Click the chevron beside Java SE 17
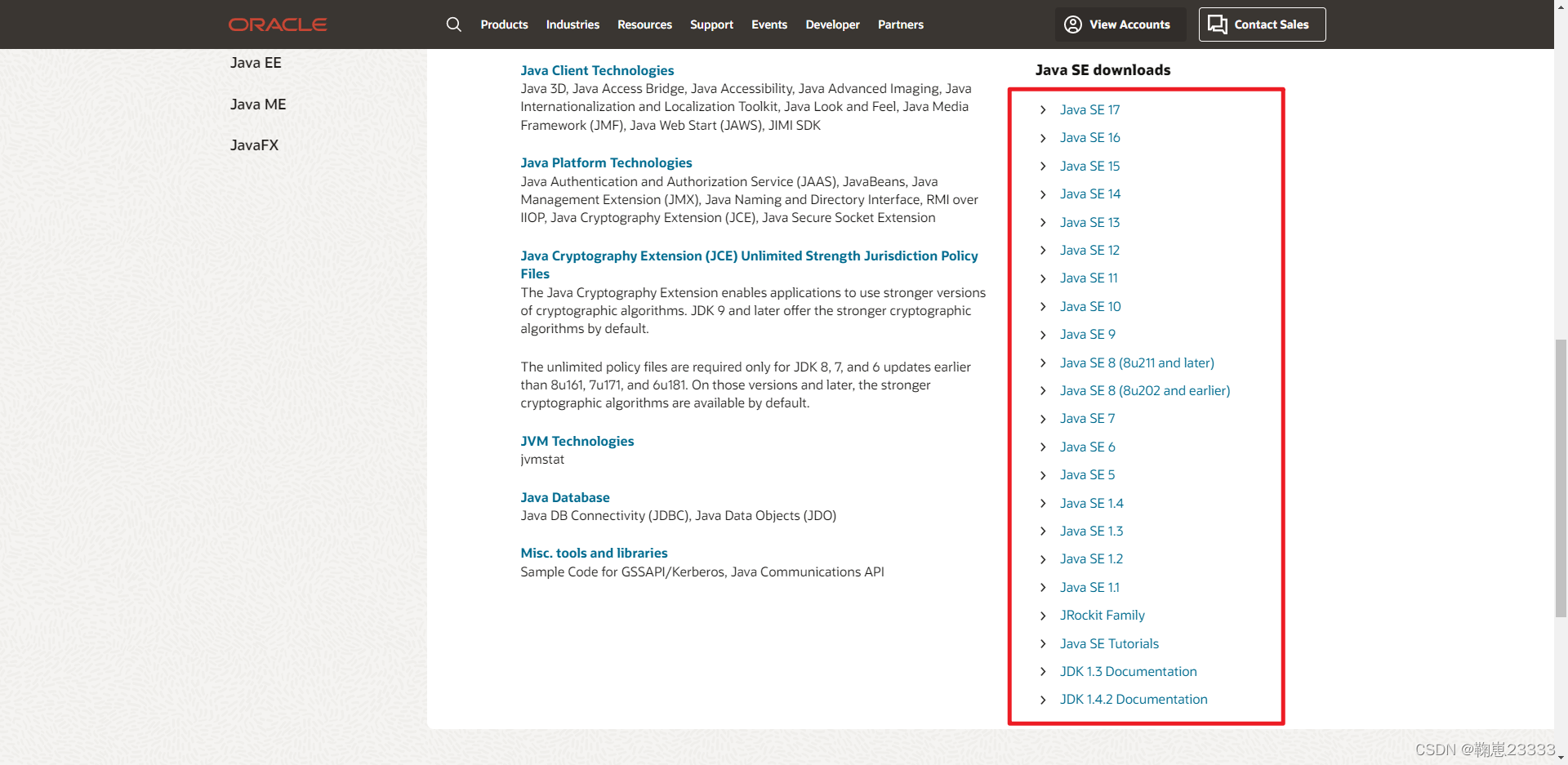 pos(1043,110)
